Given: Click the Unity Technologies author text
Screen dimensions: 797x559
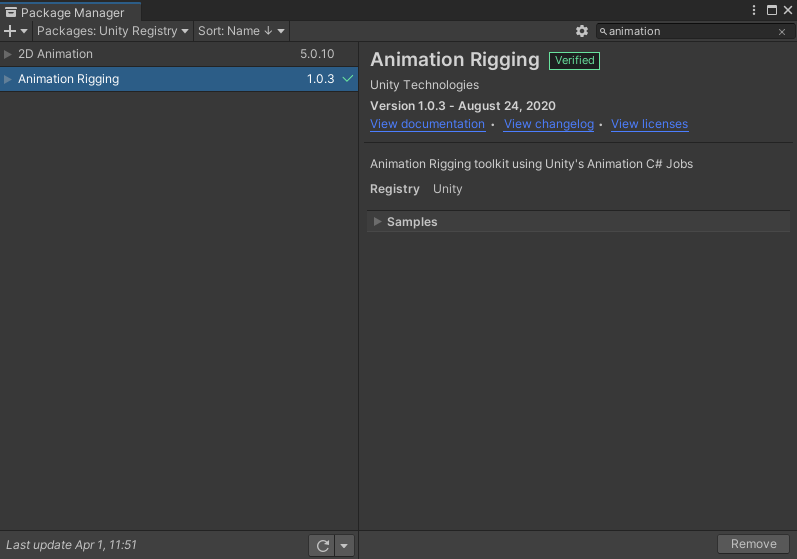Looking at the screenshot, I should (x=424, y=85).
